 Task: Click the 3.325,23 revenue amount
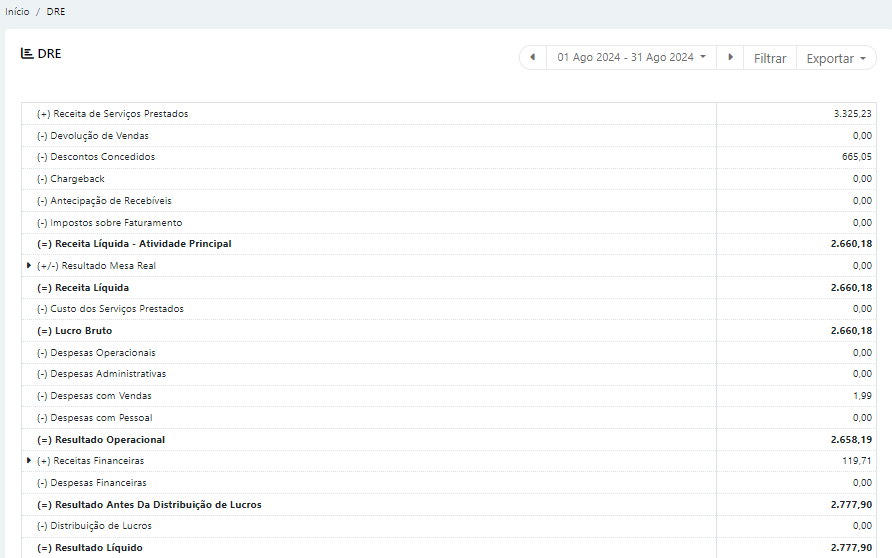pos(852,114)
